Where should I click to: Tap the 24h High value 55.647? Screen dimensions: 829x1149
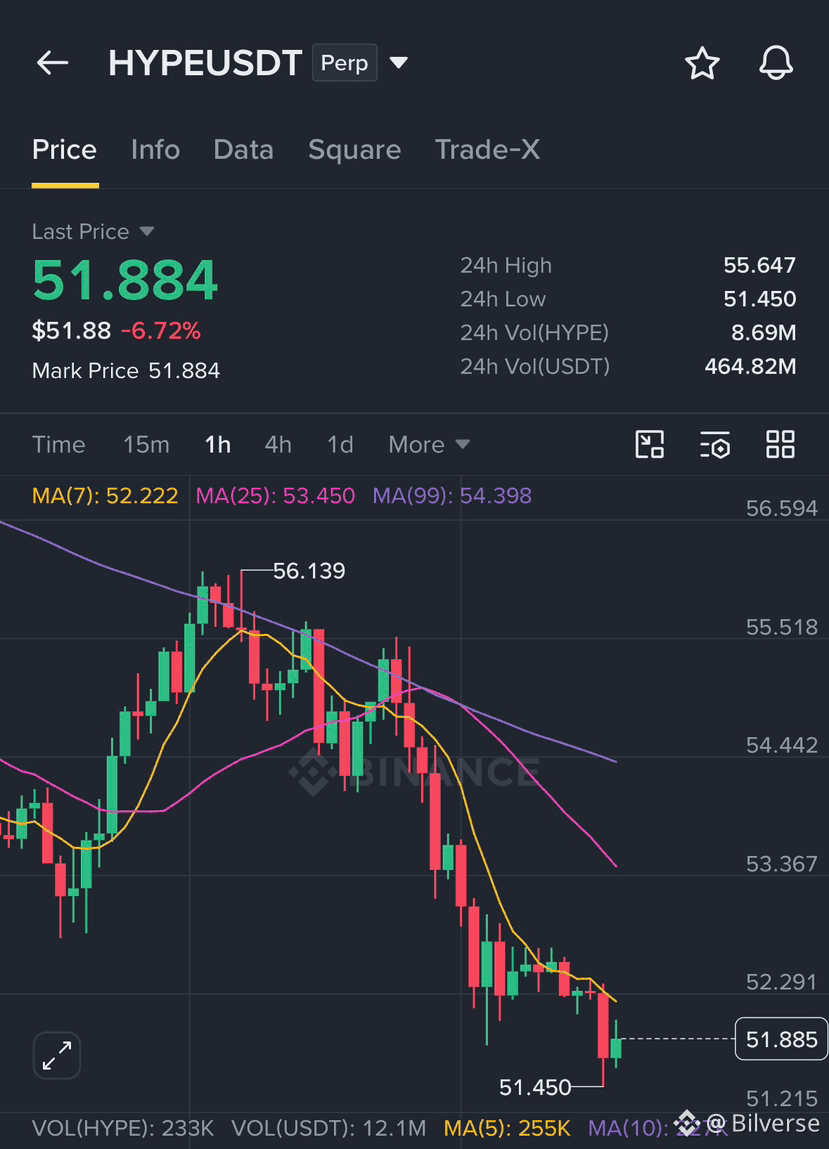pyautogui.click(x=759, y=265)
